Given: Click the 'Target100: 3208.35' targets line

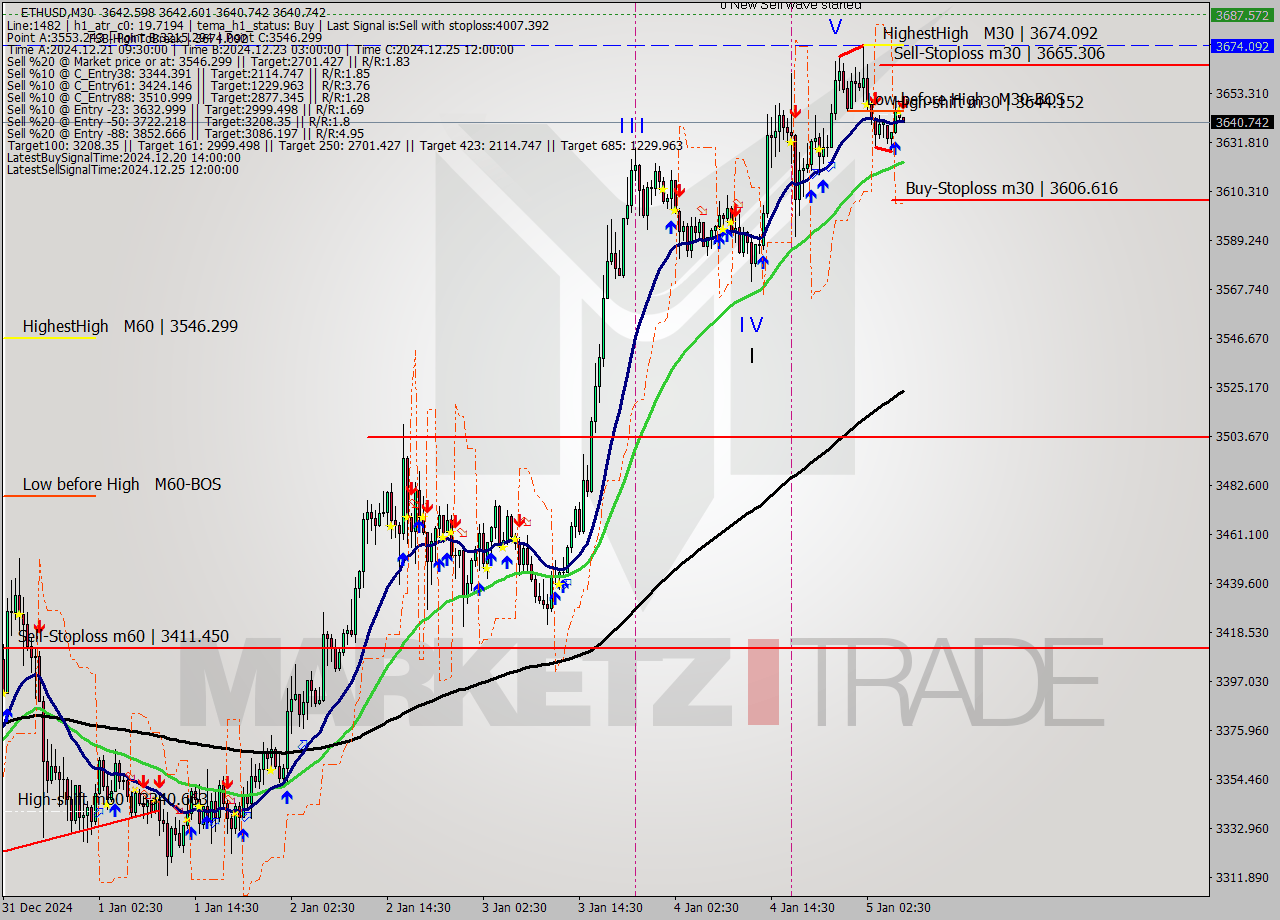Looking at the screenshot, I should (345, 145).
